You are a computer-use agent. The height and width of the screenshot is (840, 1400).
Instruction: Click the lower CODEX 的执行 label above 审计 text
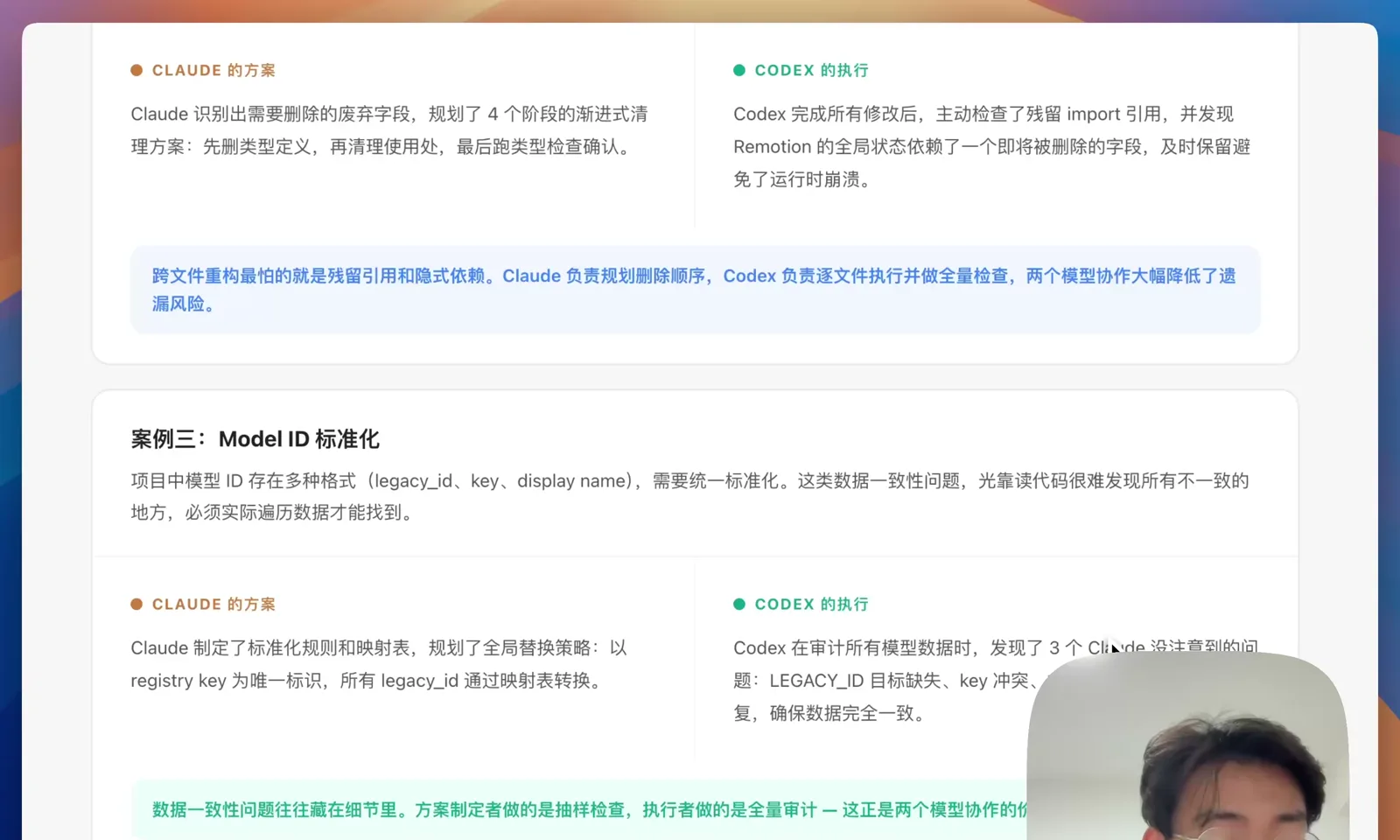[811, 604]
